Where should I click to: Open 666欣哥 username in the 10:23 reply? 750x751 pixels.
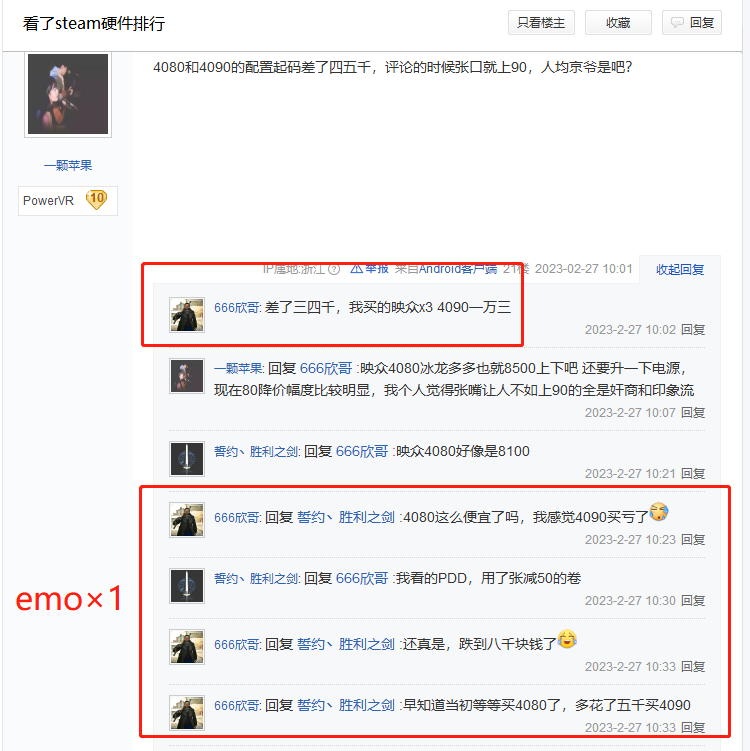click(x=237, y=518)
